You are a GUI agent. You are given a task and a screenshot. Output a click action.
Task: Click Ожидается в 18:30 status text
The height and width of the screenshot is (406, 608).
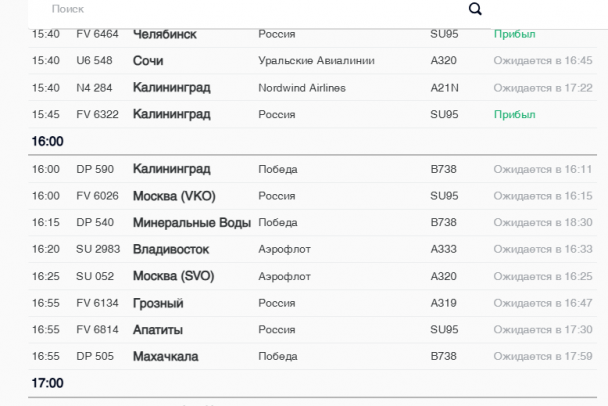click(543, 223)
